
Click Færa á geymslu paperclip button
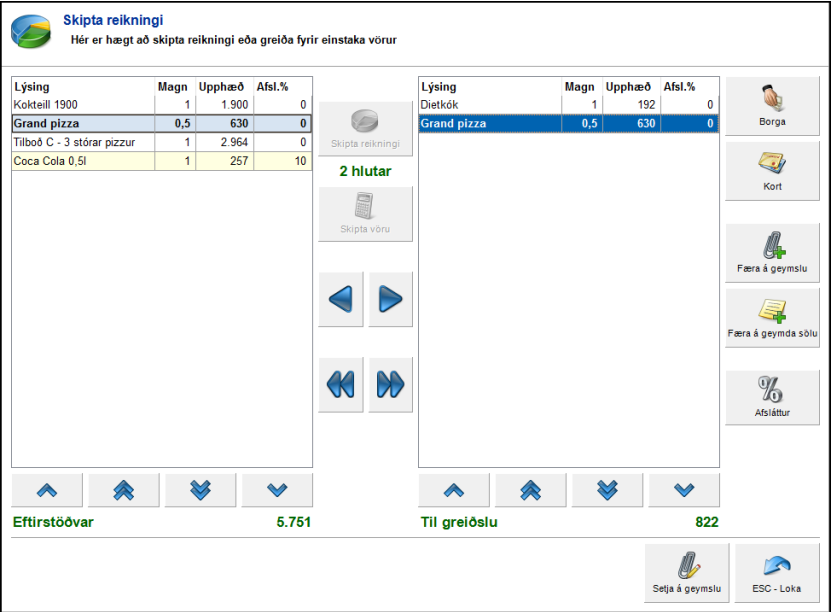(x=772, y=252)
